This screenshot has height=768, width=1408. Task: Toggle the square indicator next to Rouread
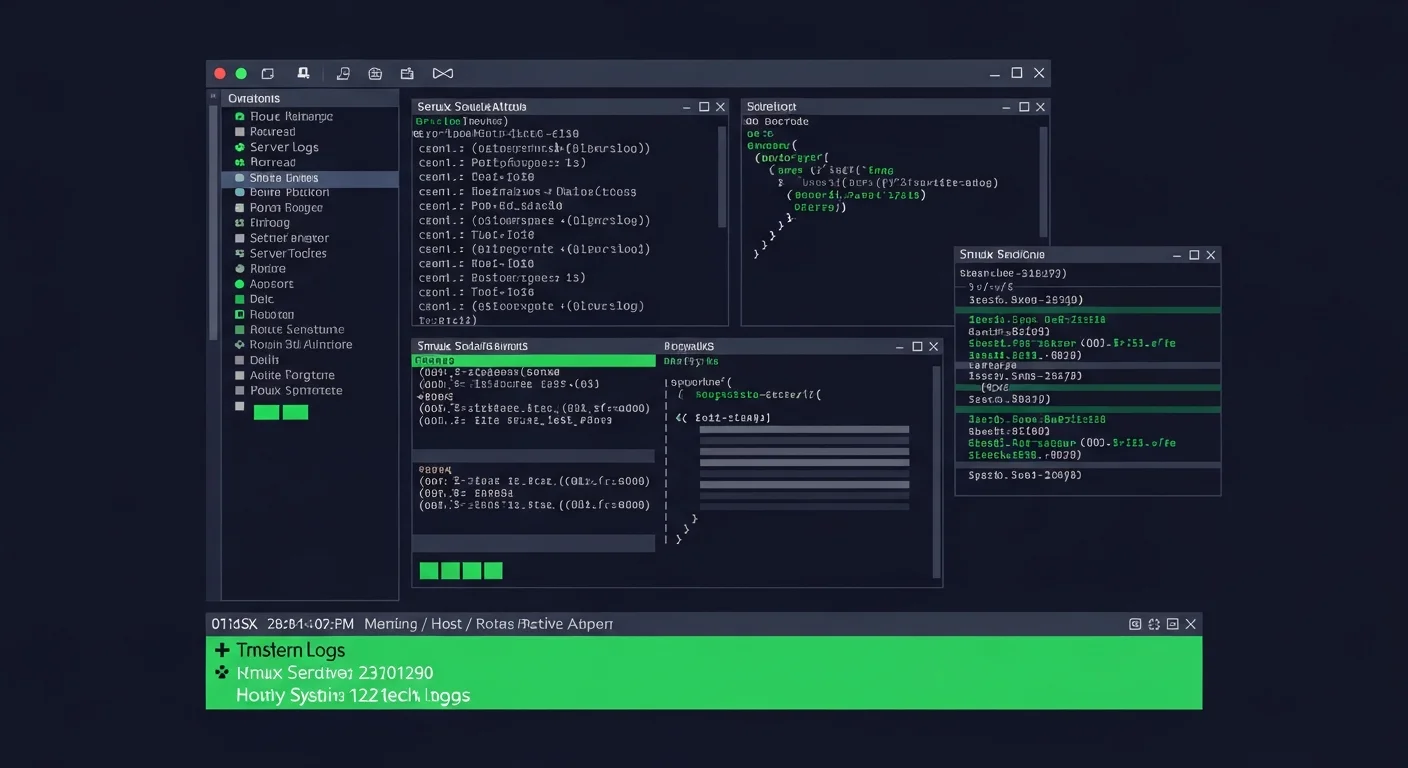238,131
